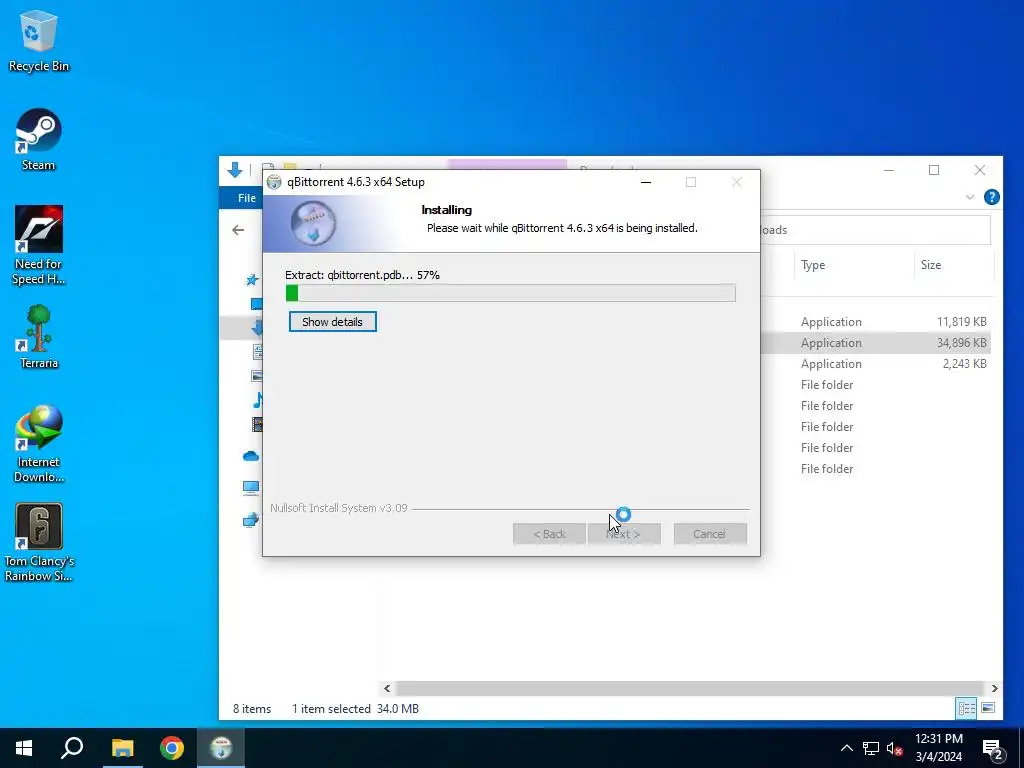
Task: Click the qBittorrent setup taskbar icon
Action: [x=221, y=748]
